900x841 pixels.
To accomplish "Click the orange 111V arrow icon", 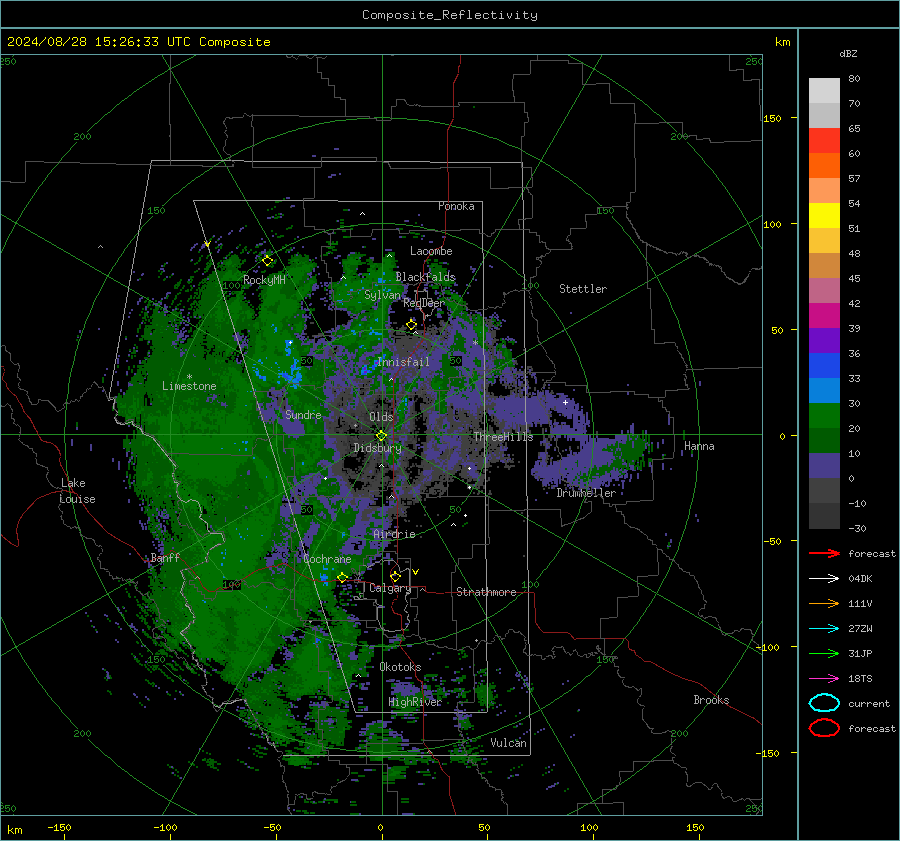I will point(824,603).
